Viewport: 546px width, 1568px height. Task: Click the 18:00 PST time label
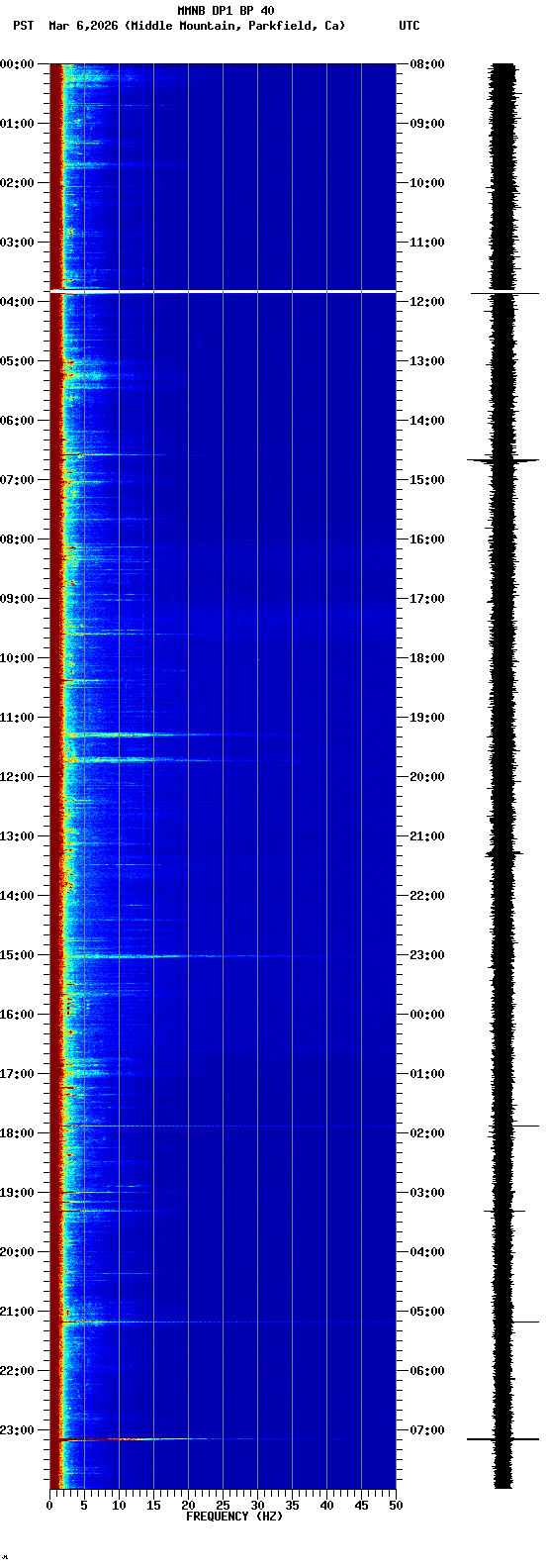(x=18, y=1133)
